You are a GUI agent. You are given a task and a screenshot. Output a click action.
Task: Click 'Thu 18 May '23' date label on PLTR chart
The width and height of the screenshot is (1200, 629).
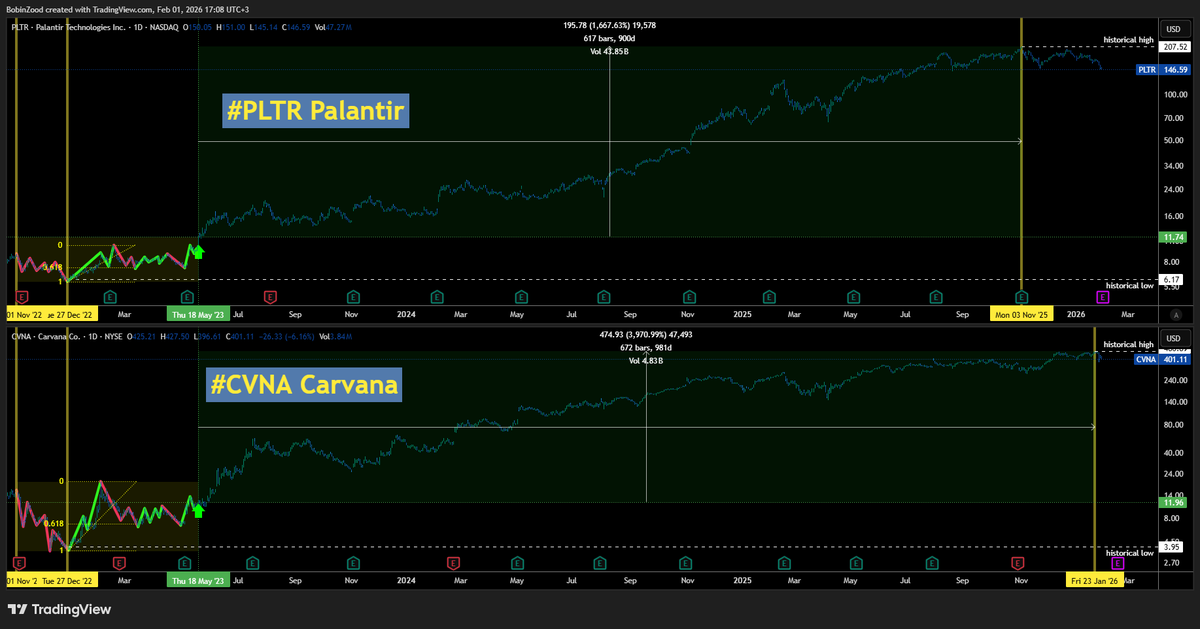click(198, 314)
